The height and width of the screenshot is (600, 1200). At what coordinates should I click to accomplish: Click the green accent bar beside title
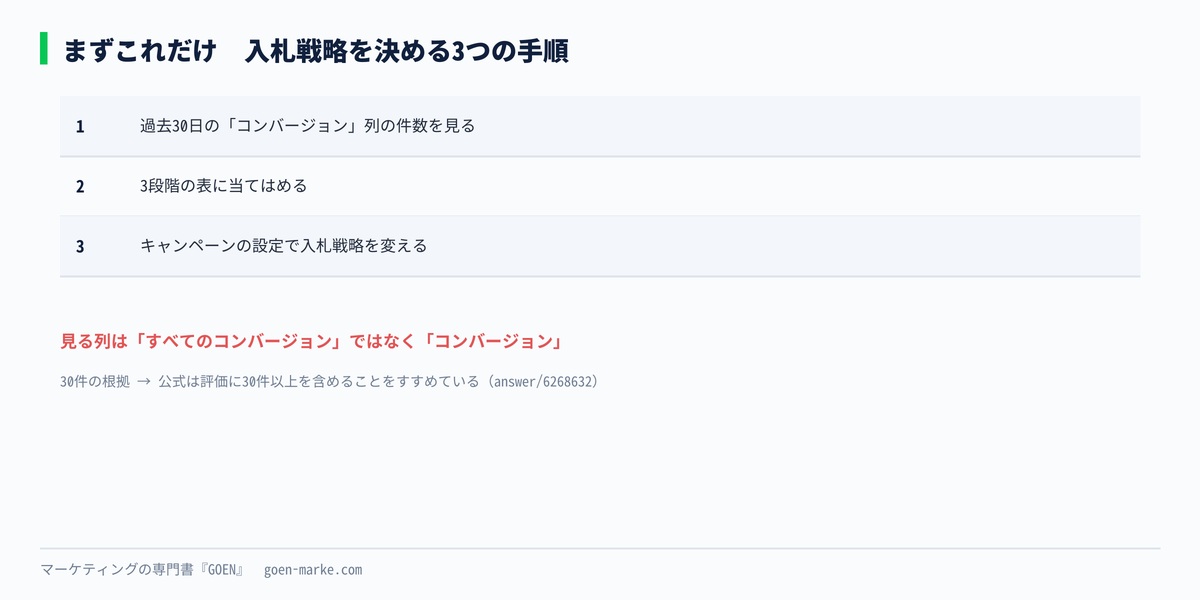coord(44,49)
